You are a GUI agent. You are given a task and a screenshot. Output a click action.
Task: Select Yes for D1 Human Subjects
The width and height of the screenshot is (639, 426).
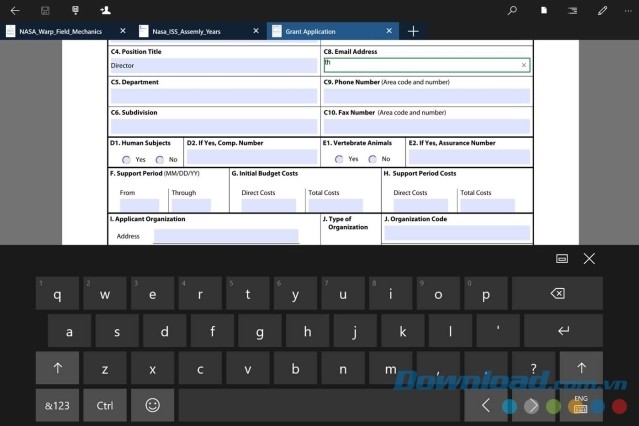126,159
